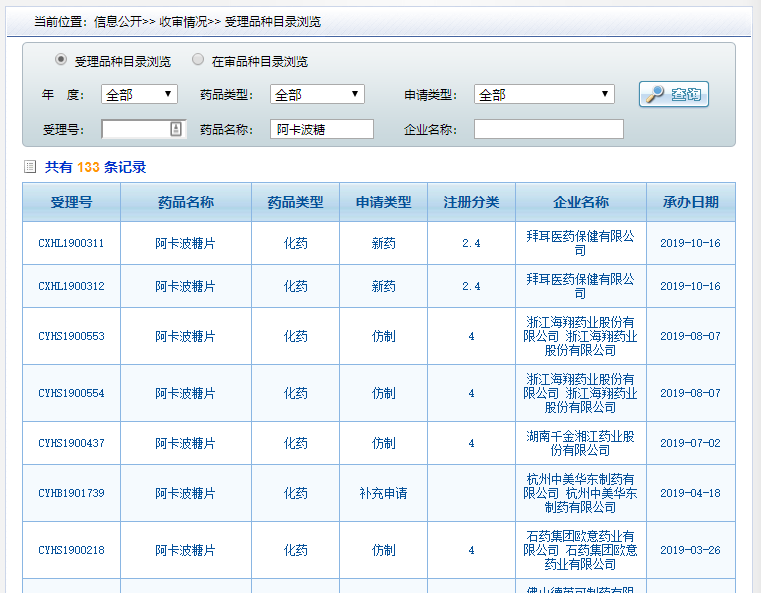
Task: Open record CXHL1900312
Action: pos(71,286)
